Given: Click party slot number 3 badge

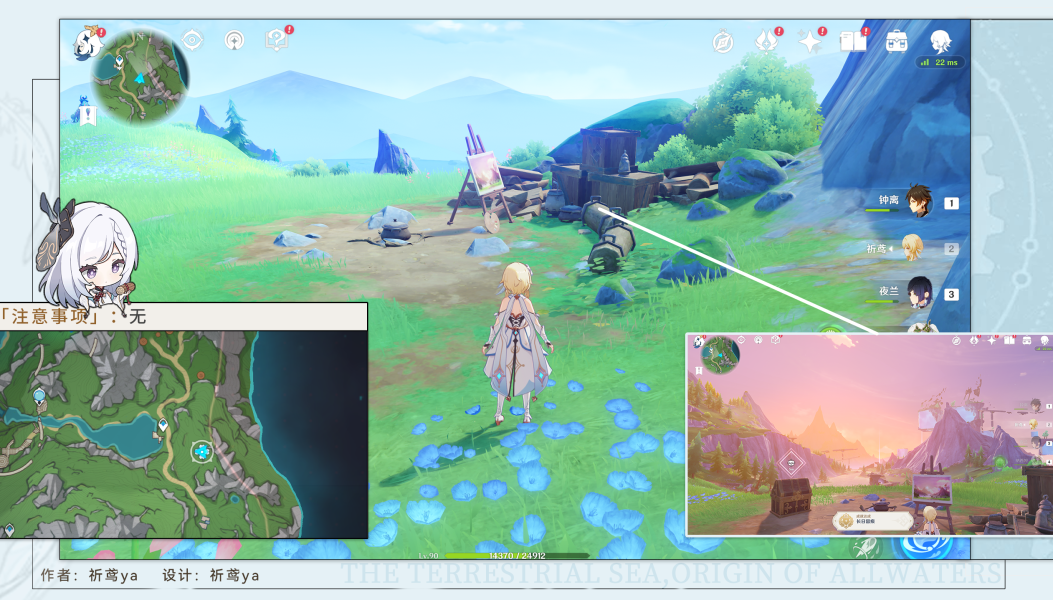Looking at the screenshot, I should point(951,294).
